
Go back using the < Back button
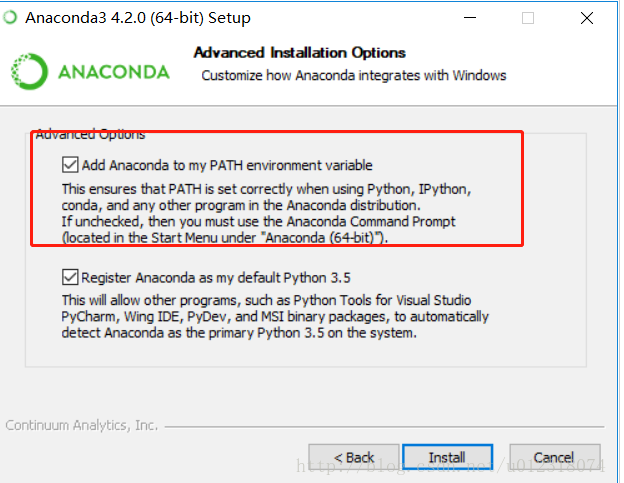pyautogui.click(x=354, y=457)
